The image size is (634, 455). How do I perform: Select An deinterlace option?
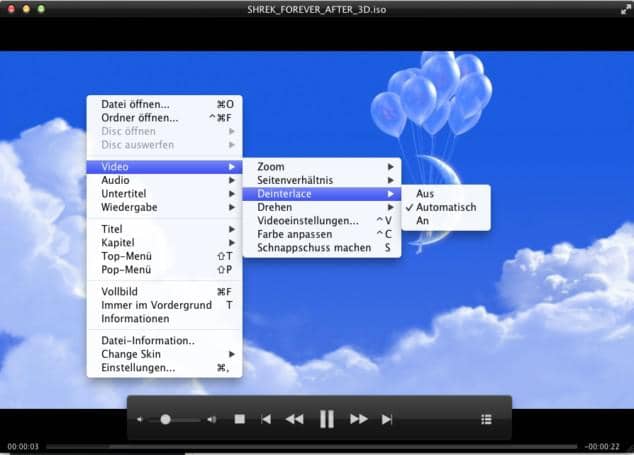pos(446,220)
